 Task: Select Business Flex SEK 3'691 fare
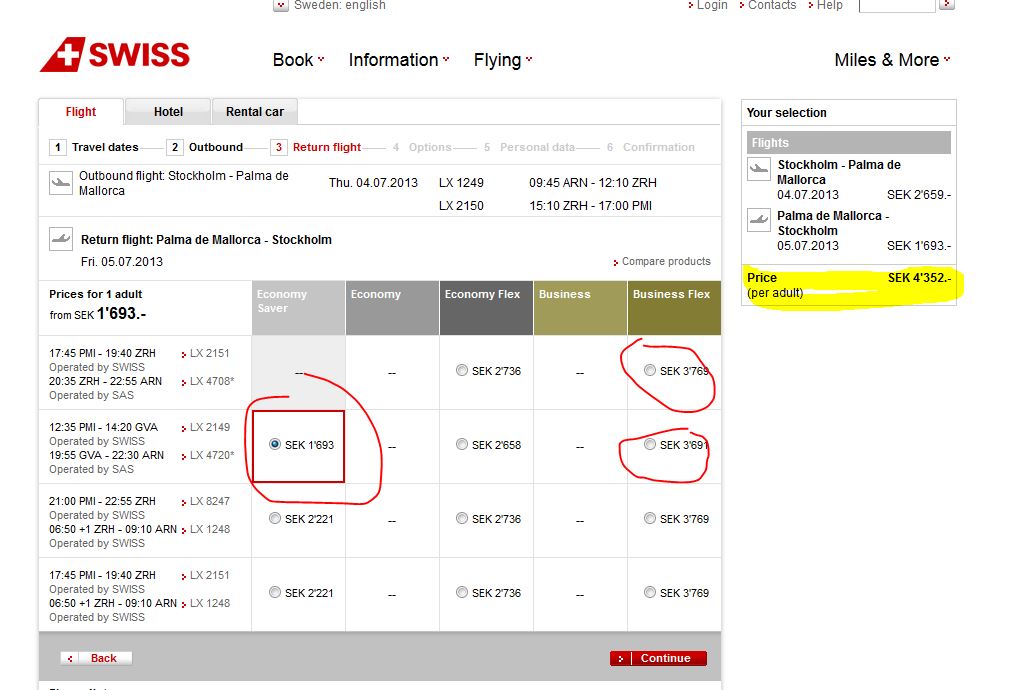pyautogui.click(x=650, y=445)
